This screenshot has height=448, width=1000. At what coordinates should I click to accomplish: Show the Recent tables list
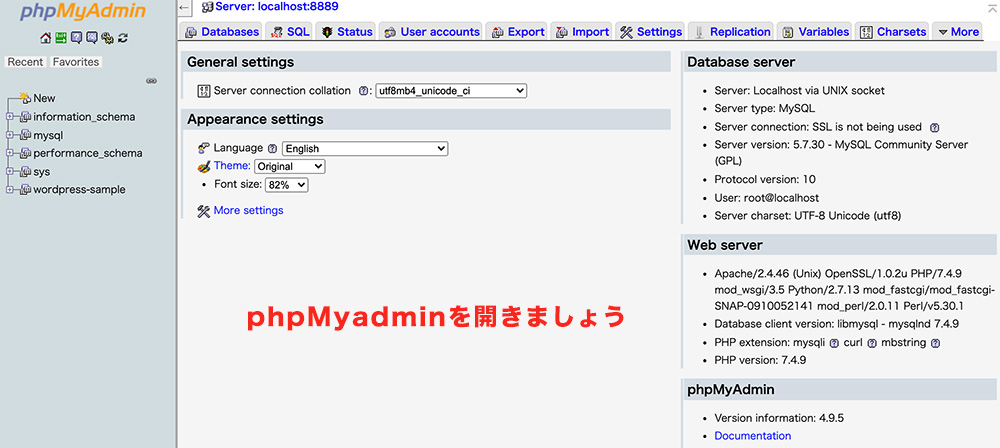[x=26, y=62]
